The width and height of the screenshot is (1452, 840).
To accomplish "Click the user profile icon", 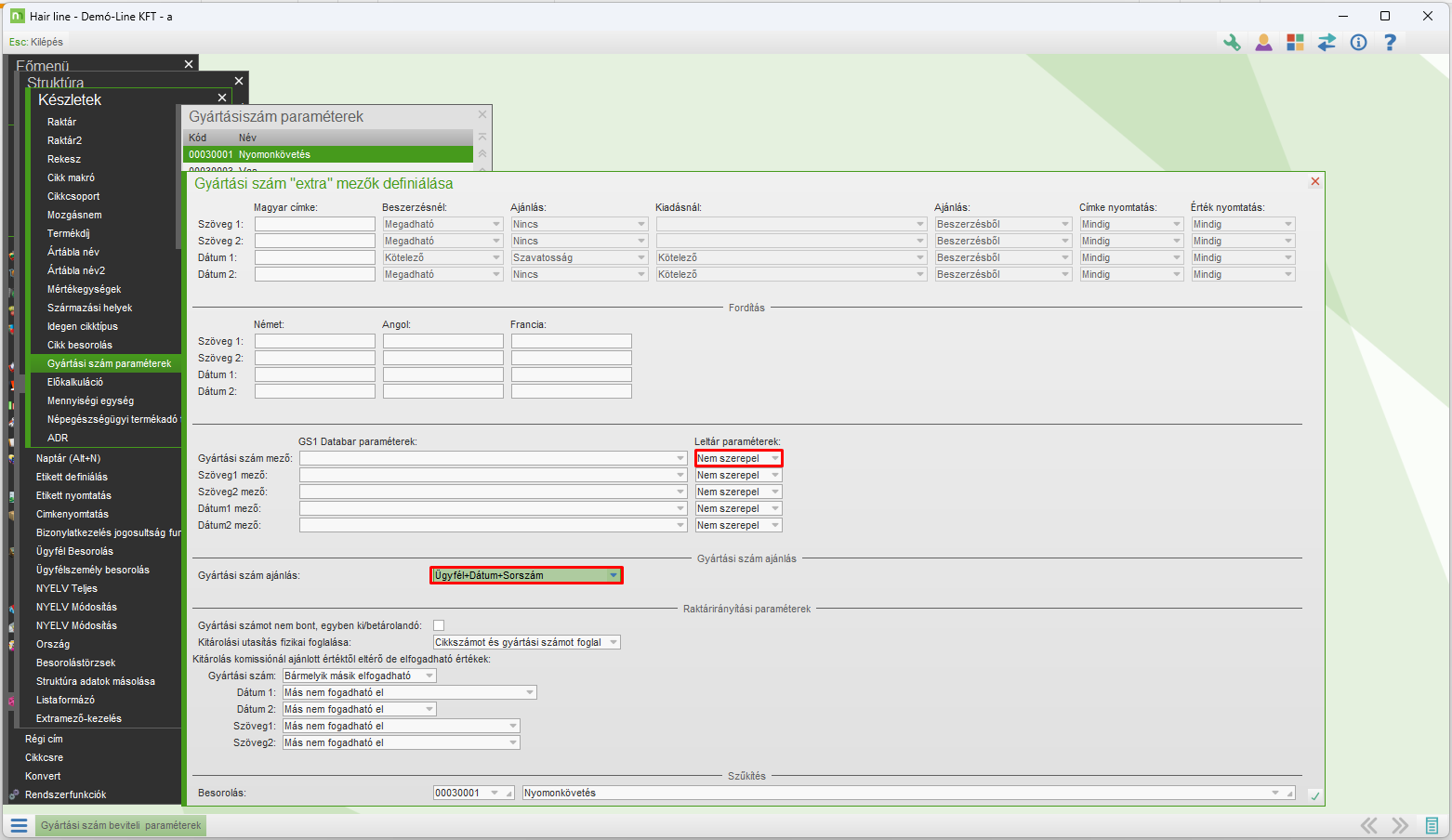I will (1263, 43).
